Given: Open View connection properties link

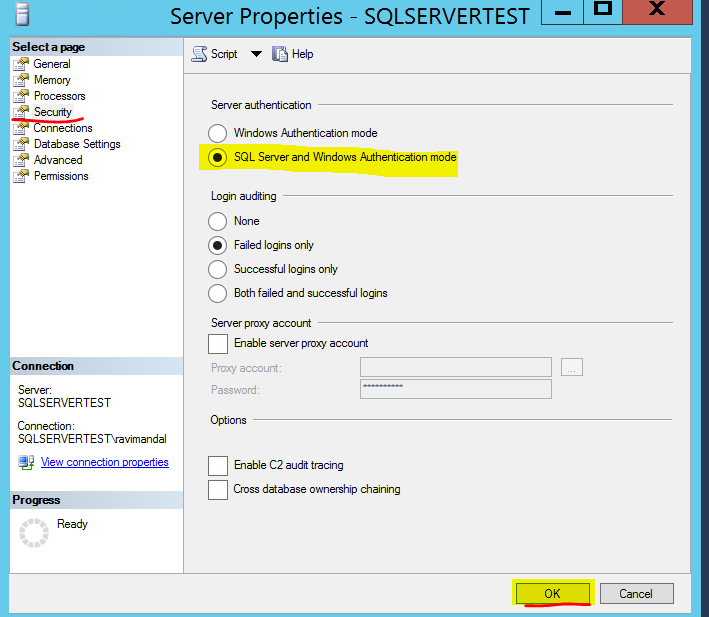Looking at the screenshot, I should (104, 462).
